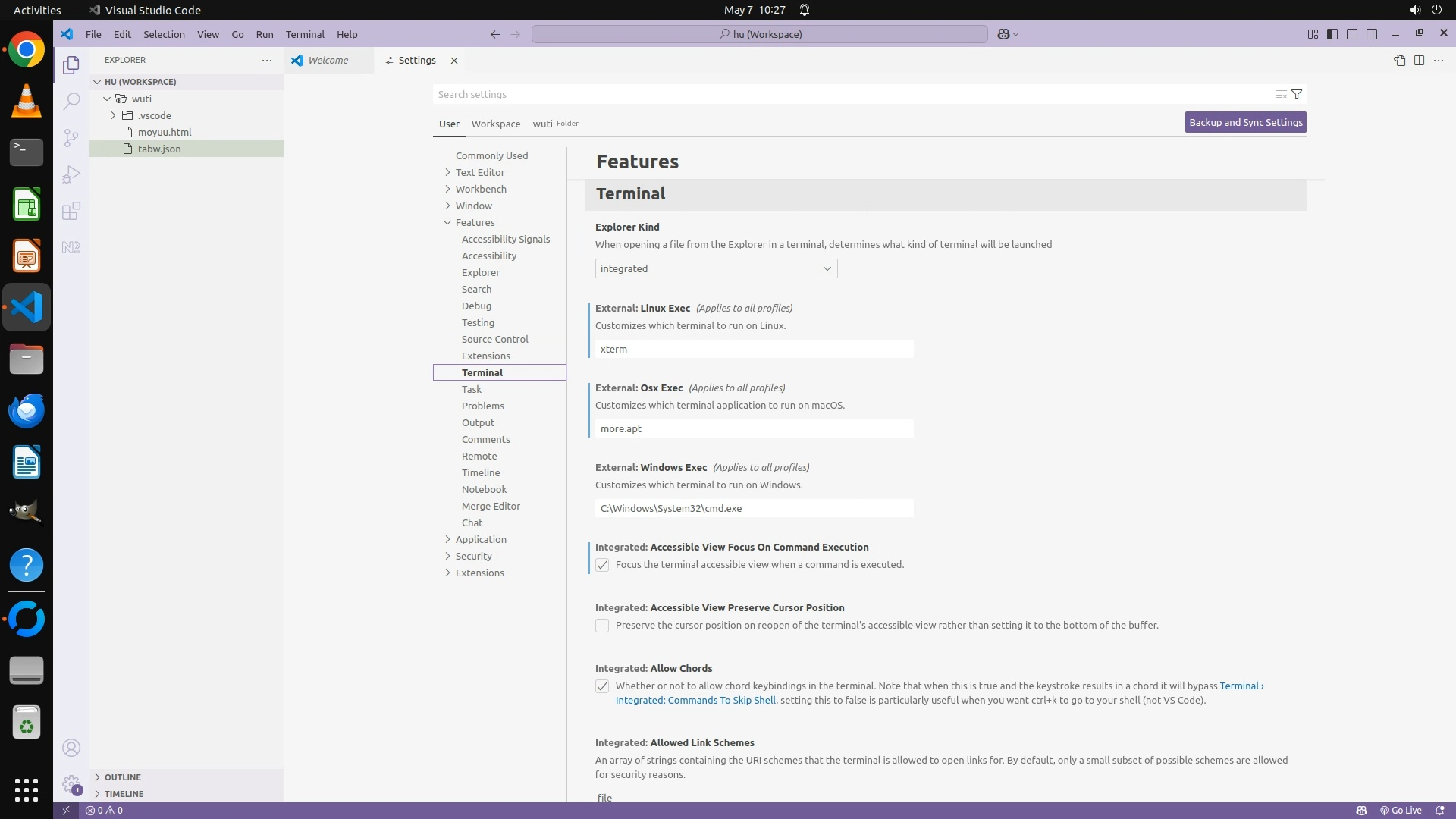Image resolution: width=1456 pixels, height=819 pixels.
Task: Open the Terminal menu
Action: point(305,34)
